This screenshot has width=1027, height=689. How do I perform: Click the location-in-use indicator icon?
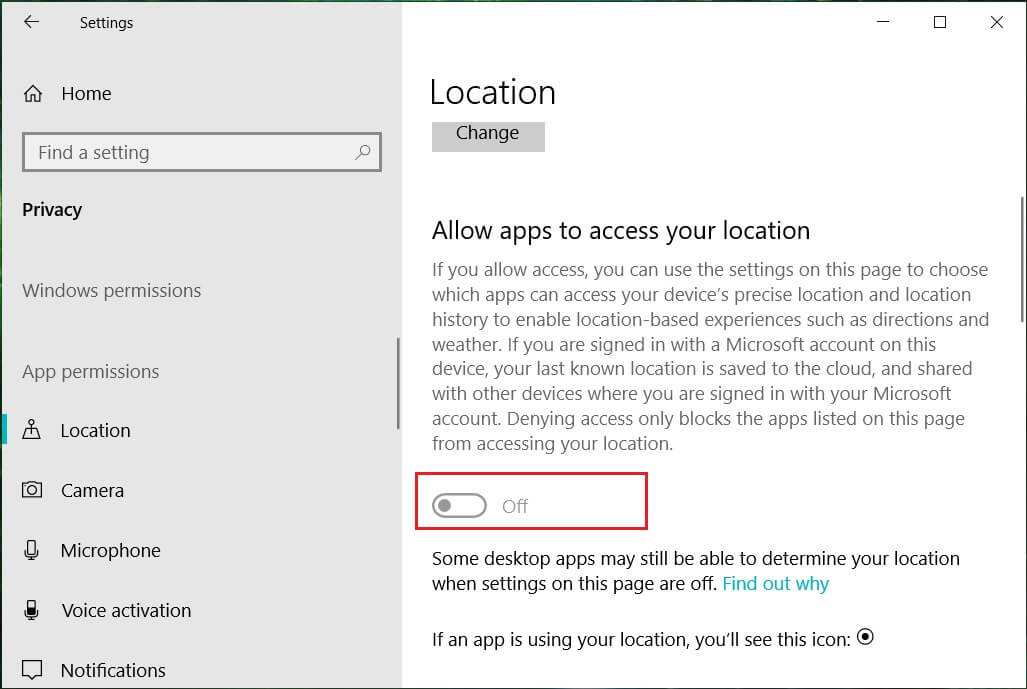(865, 637)
